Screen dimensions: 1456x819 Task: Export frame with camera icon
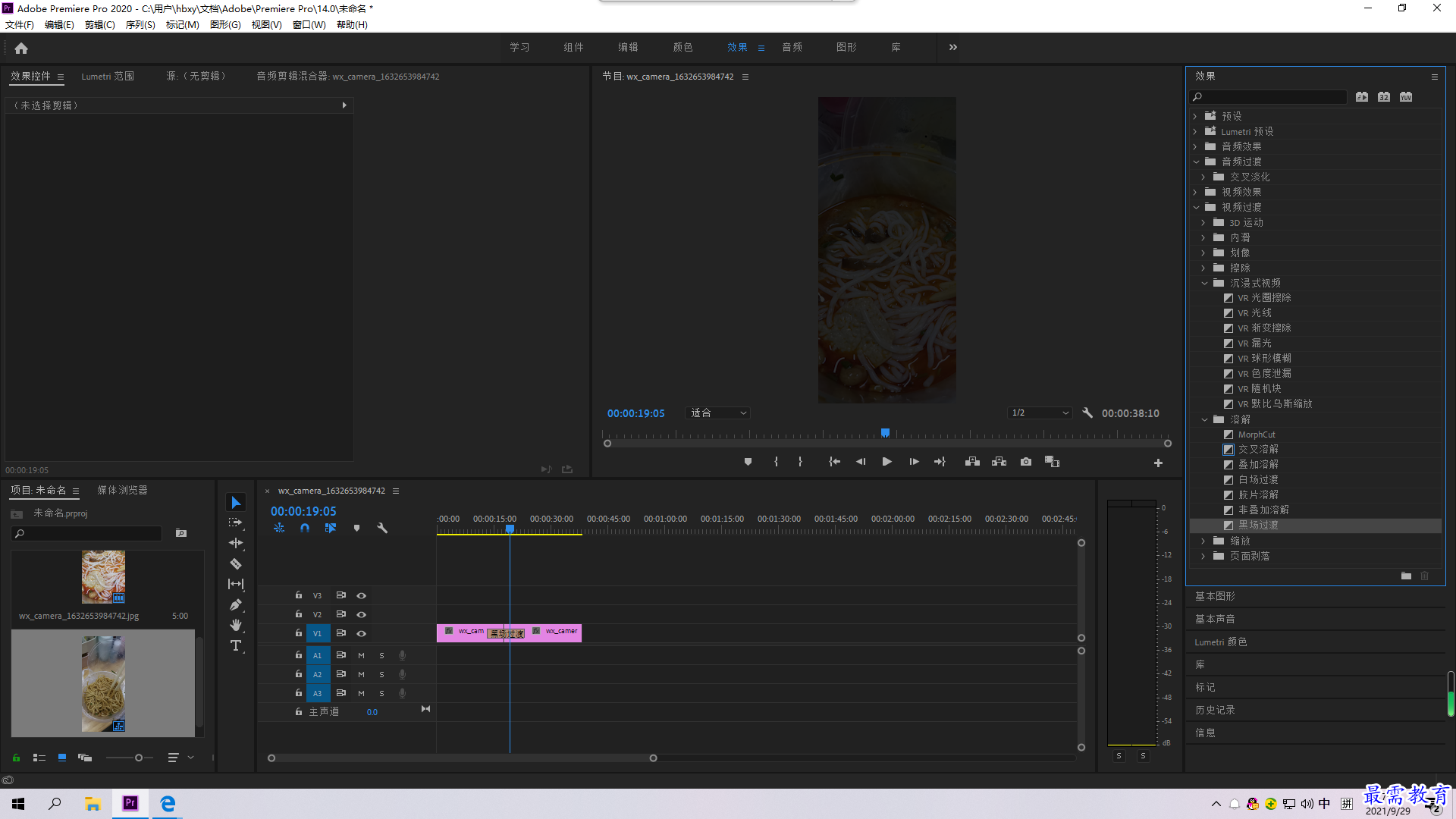[1026, 462]
